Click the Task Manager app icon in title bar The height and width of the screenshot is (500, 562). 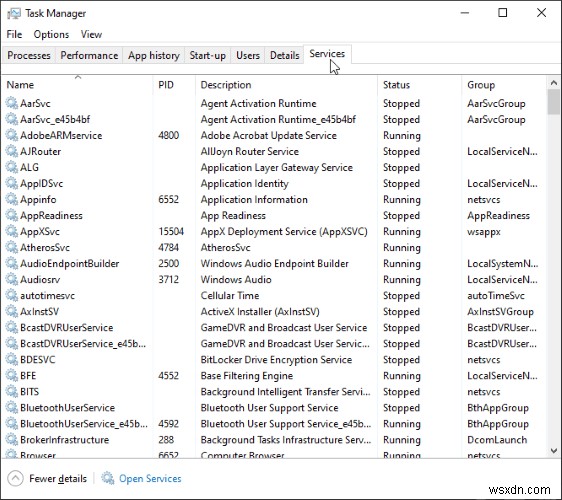[14, 14]
